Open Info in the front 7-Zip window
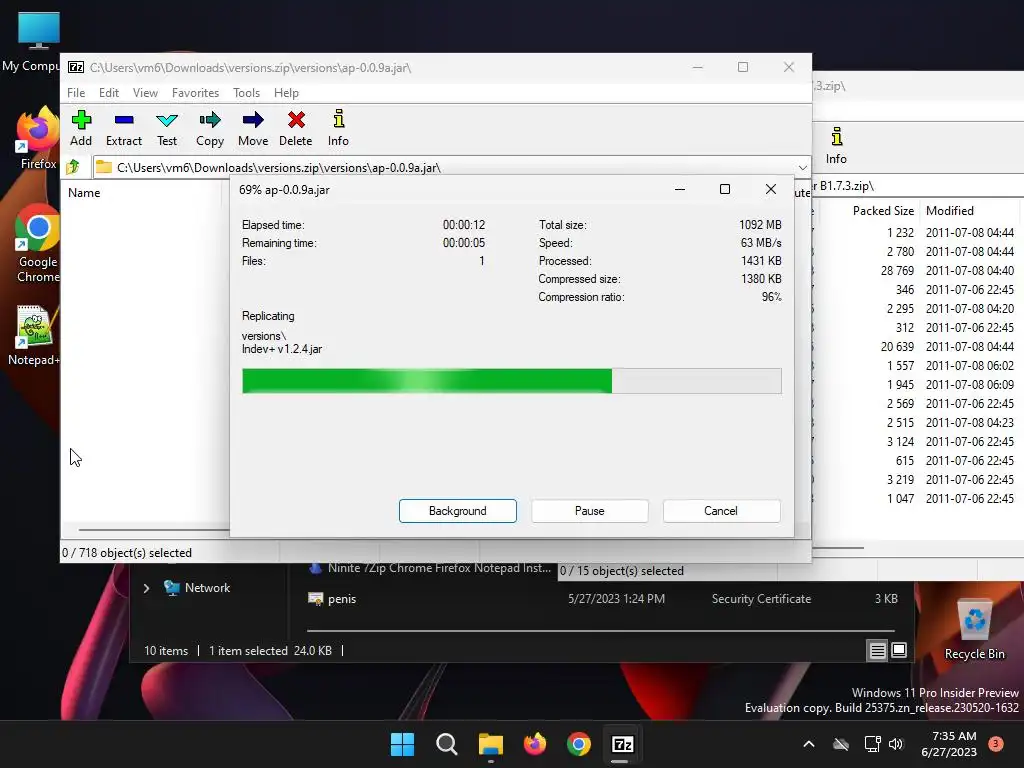The height and width of the screenshot is (768, 1024). click(338, 128)
